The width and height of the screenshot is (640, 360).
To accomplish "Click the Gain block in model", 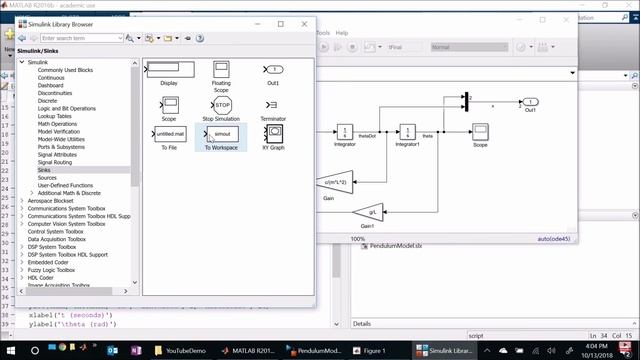I will 336,182.
